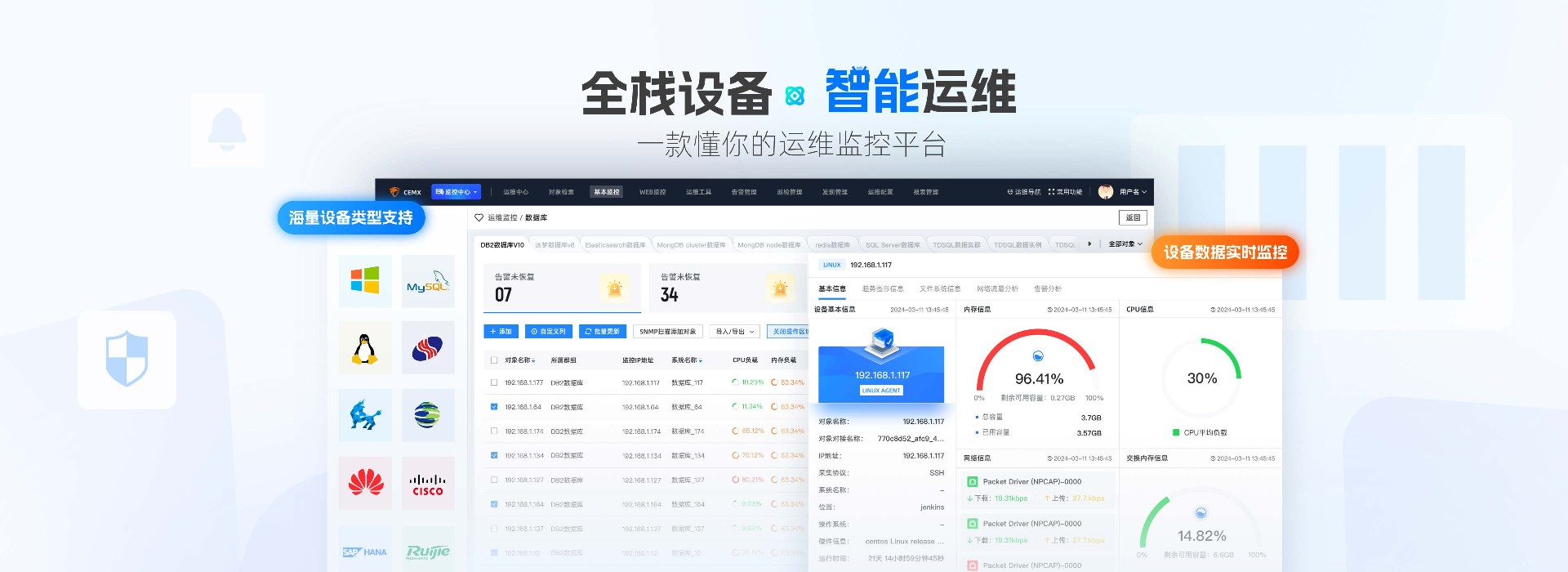Click the 告警未恢复 07 summary card
Image resolution: width=1568 pixels, height=572 pixels.
(x=562, y=288)
